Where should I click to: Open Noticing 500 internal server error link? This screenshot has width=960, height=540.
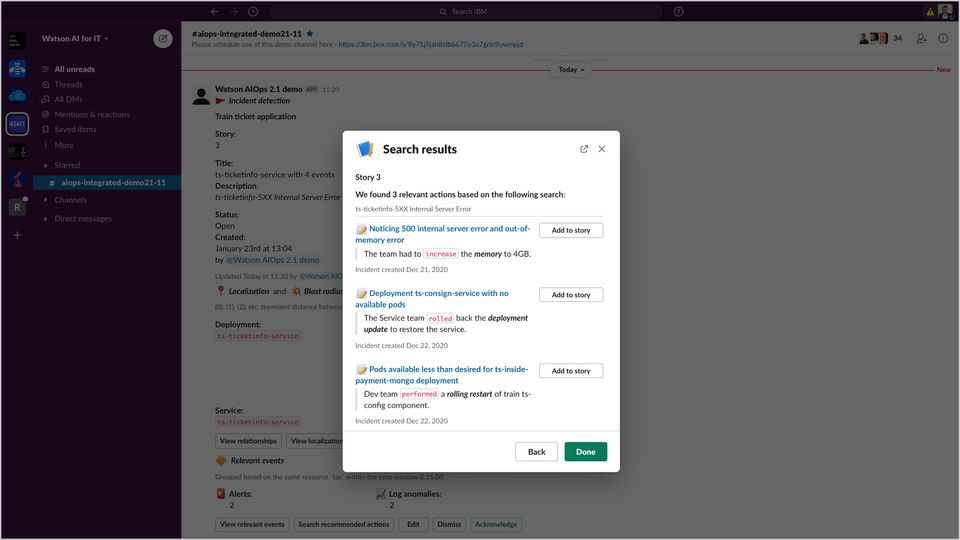coord(443,234)
